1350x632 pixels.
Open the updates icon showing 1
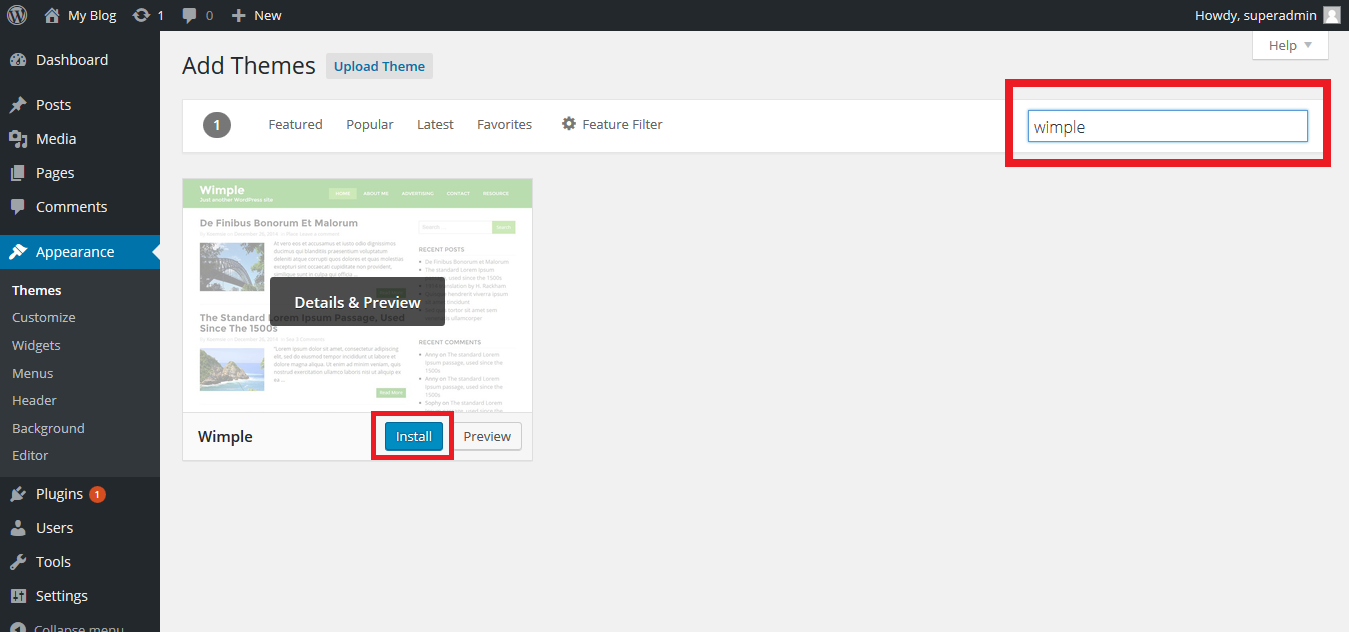click(142, 15)
